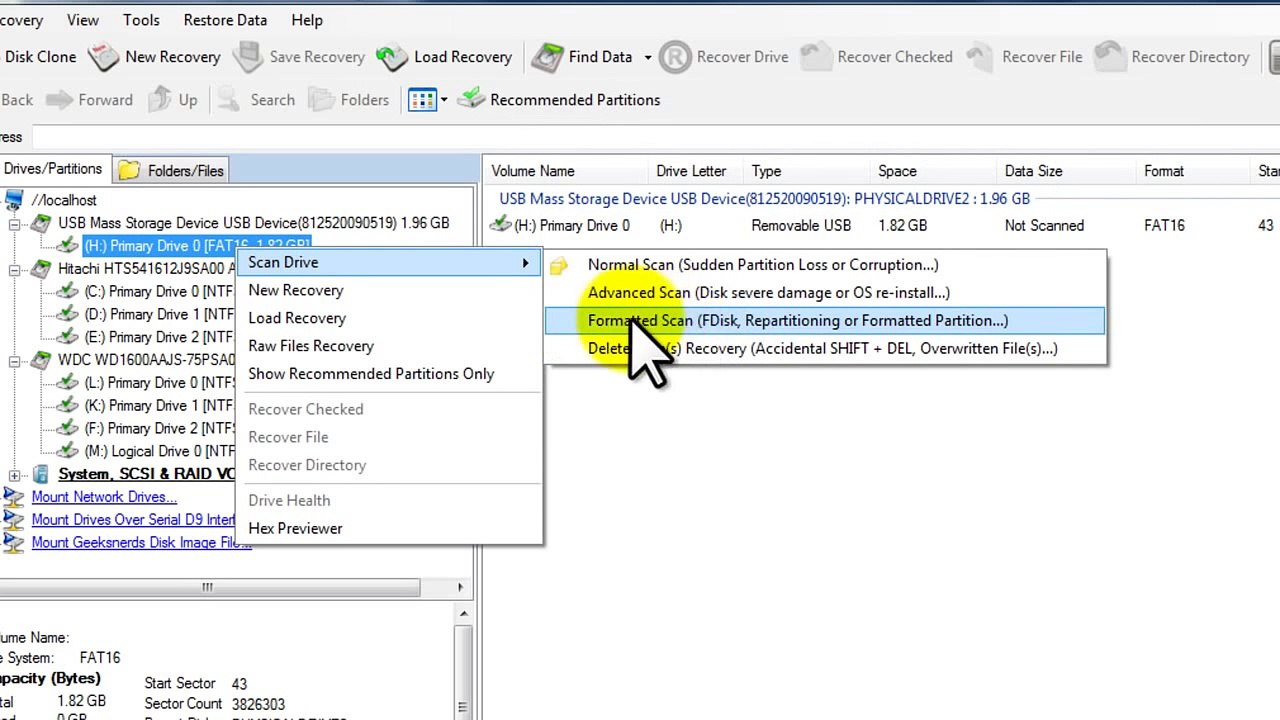Click the Removable USB type cell
The image size is (1280, 720).
point(801,226)
